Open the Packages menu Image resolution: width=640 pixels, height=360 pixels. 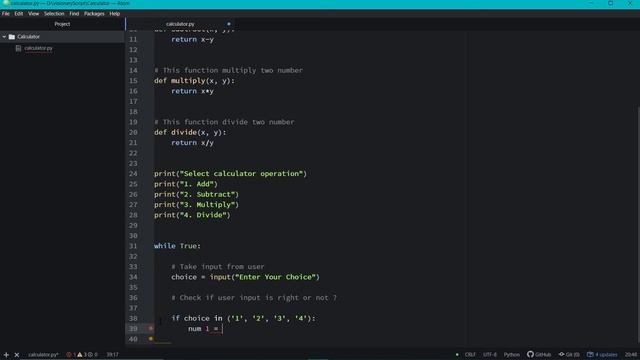[94, 13]
